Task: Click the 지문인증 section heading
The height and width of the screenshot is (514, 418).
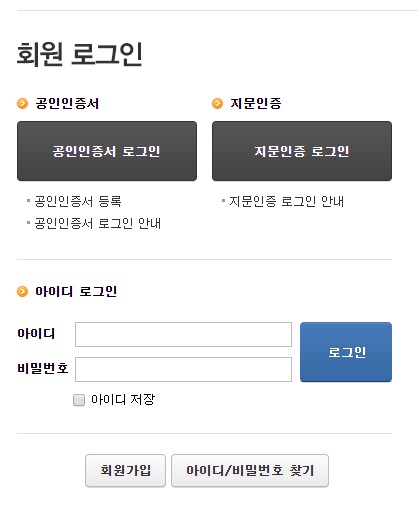Action: [x=256, y=103]
